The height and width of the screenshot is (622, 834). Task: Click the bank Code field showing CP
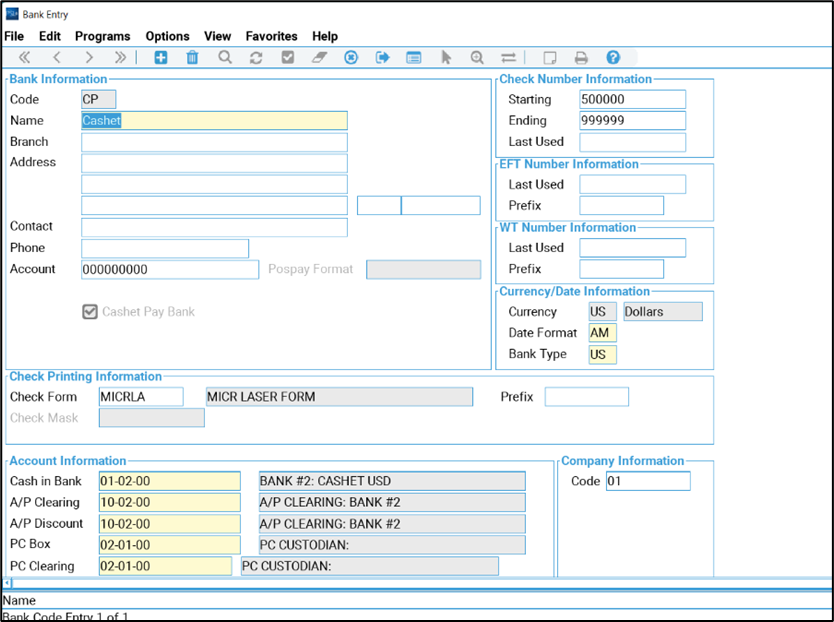click(x=98, y=99)
